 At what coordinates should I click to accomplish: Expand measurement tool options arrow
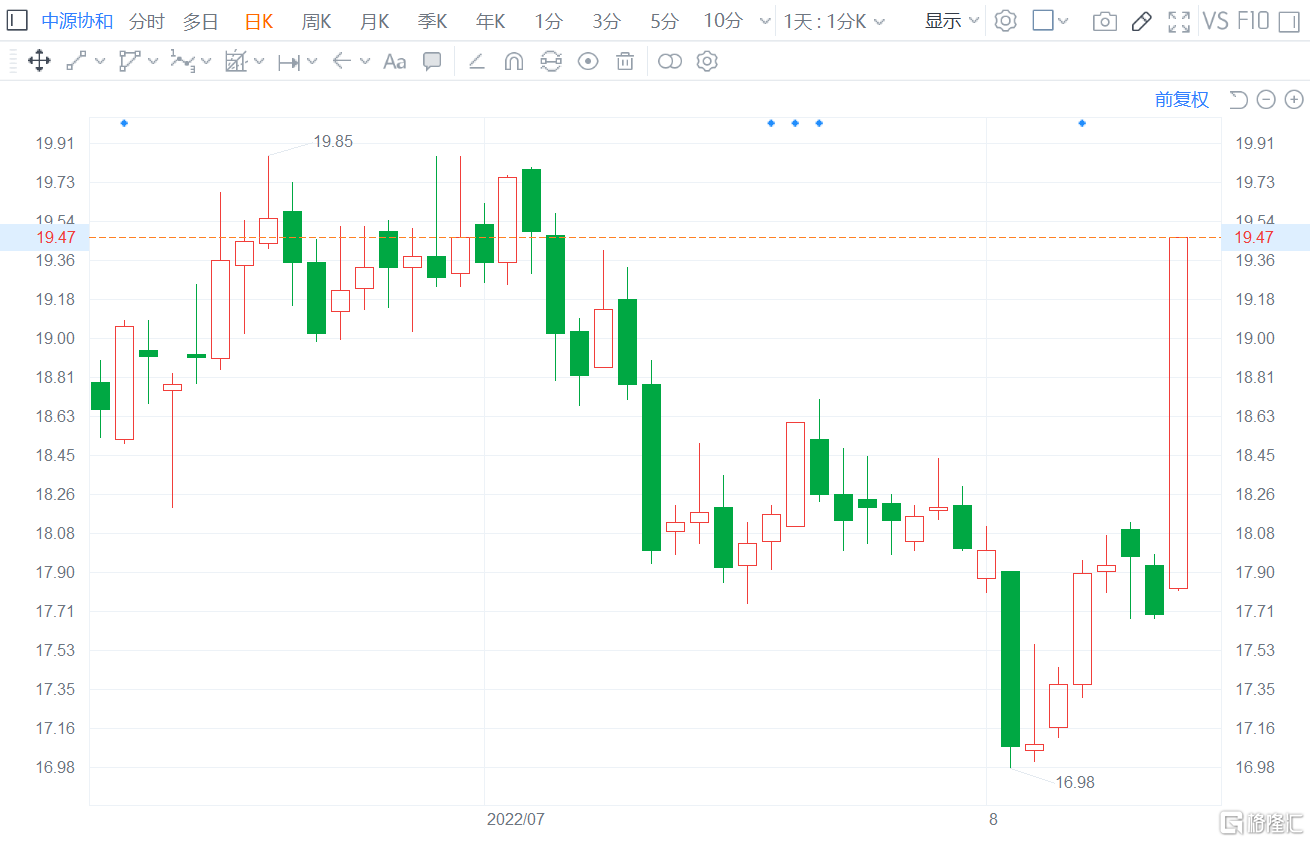[x=312, y=61]
